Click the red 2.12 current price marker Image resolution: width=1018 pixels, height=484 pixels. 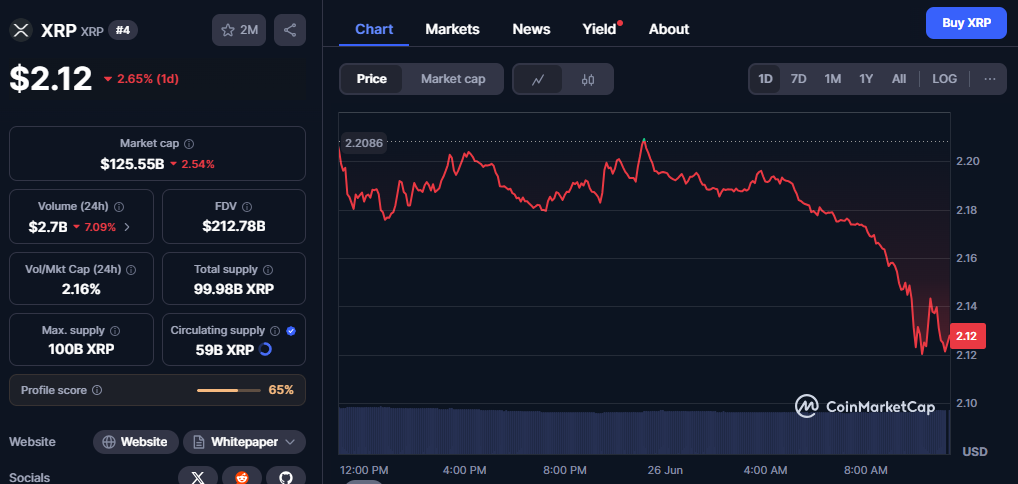[x=967, y=336]
